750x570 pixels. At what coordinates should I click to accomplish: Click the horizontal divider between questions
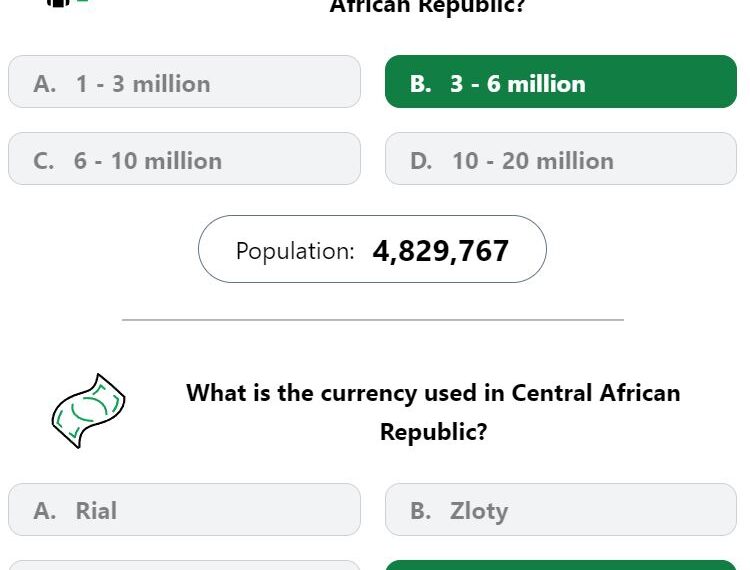point(373,319)
